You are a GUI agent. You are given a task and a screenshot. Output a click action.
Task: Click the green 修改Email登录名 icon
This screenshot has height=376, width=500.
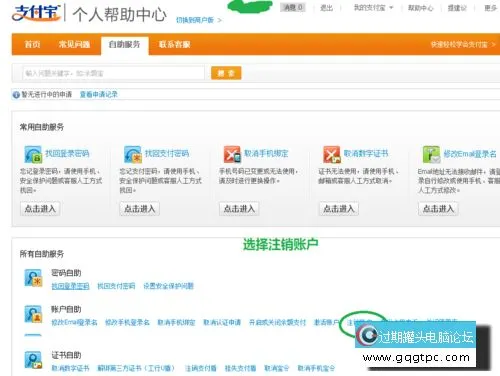tap(431, 154)
